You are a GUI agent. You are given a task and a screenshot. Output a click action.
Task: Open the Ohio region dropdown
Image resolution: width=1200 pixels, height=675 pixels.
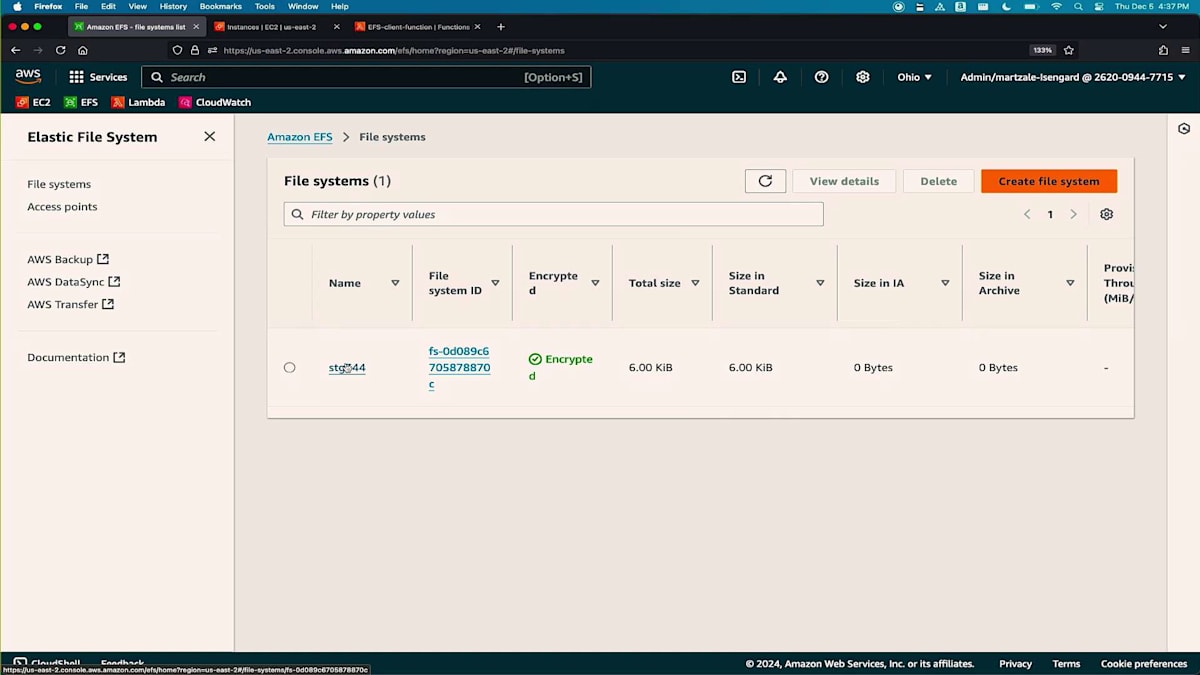(914, 77)
